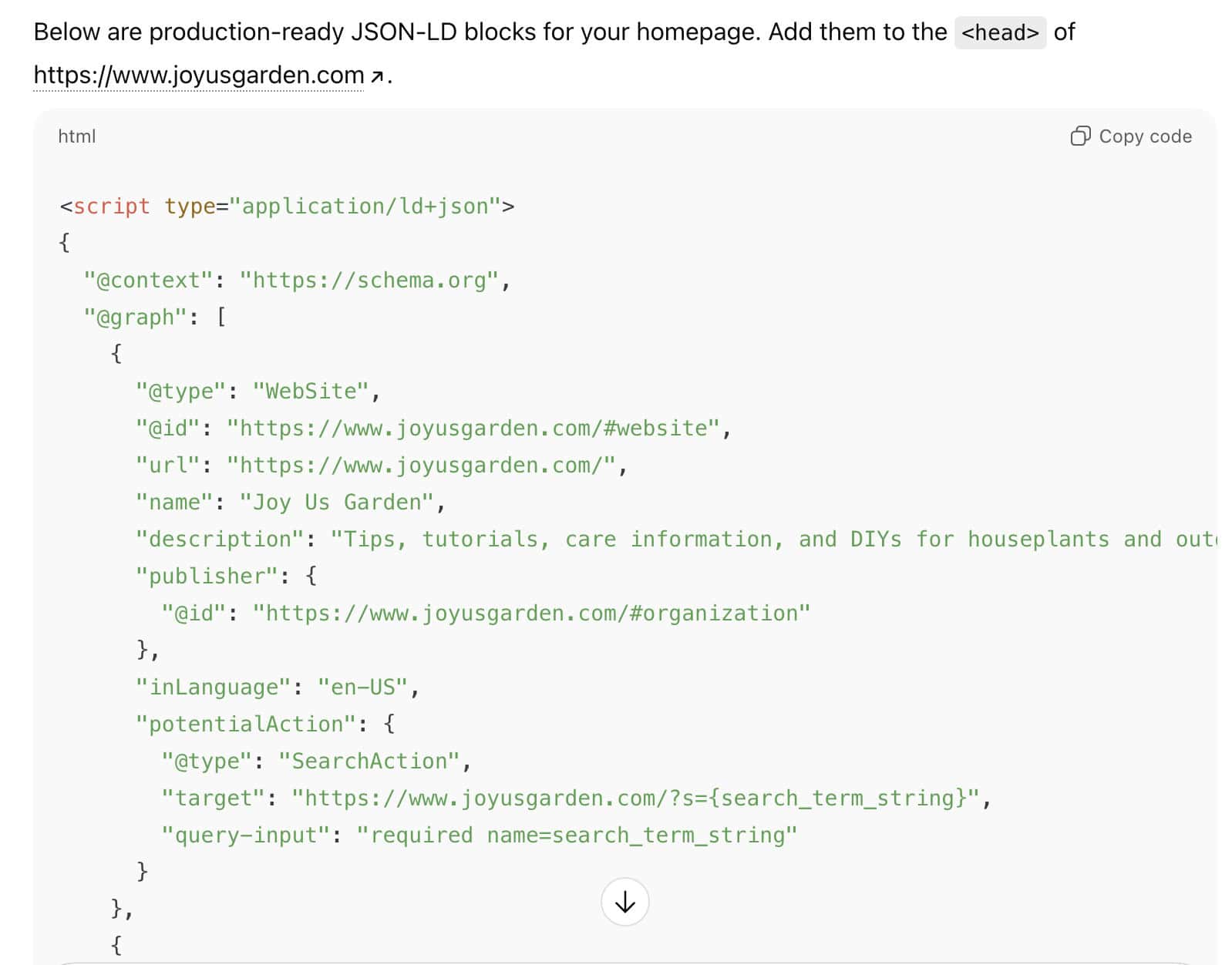Open the https://www.joyusgarden.com link
1232x965 pixels.
coord(199,76)
